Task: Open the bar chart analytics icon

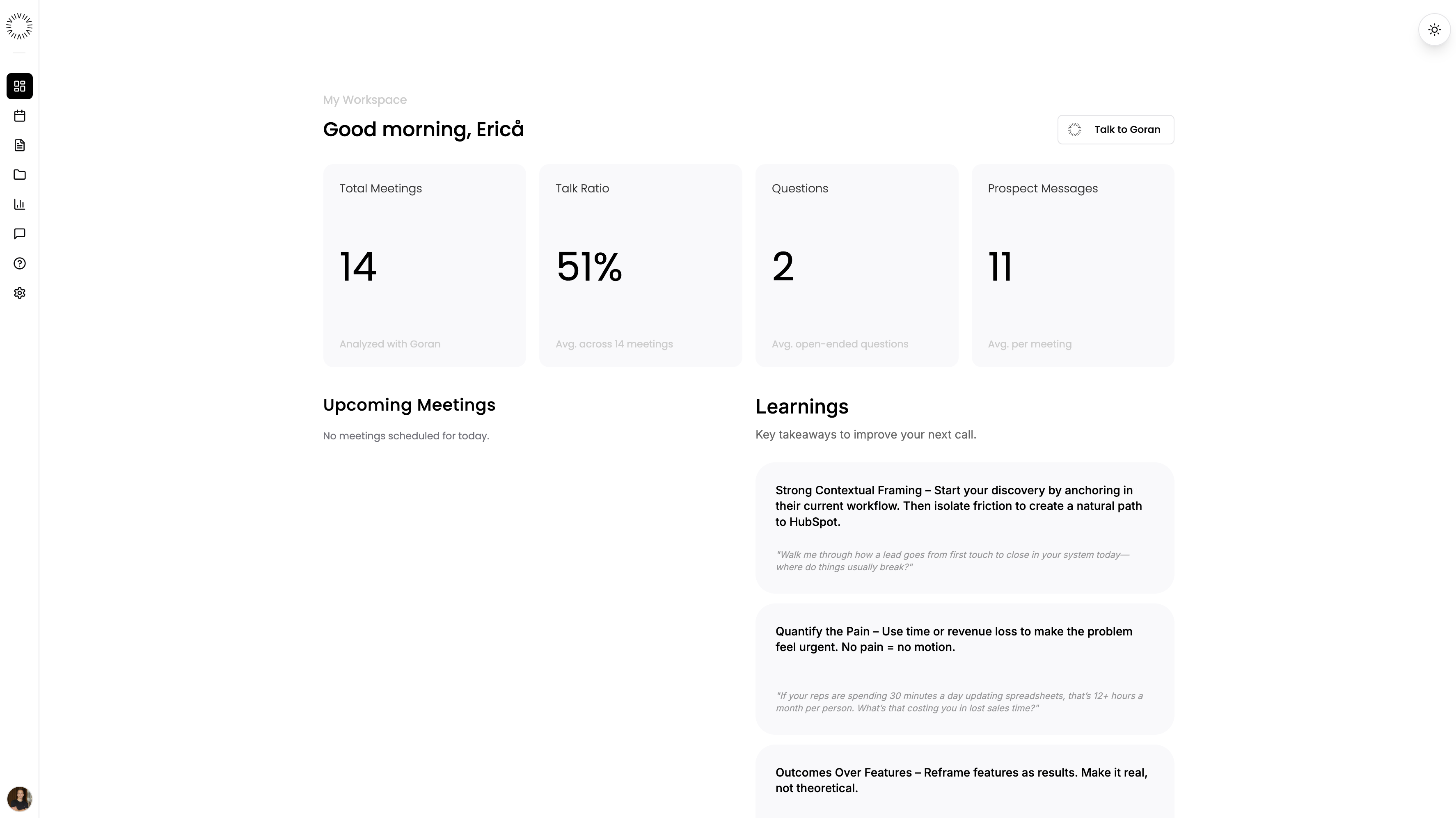Action: (x=19, y=204)
